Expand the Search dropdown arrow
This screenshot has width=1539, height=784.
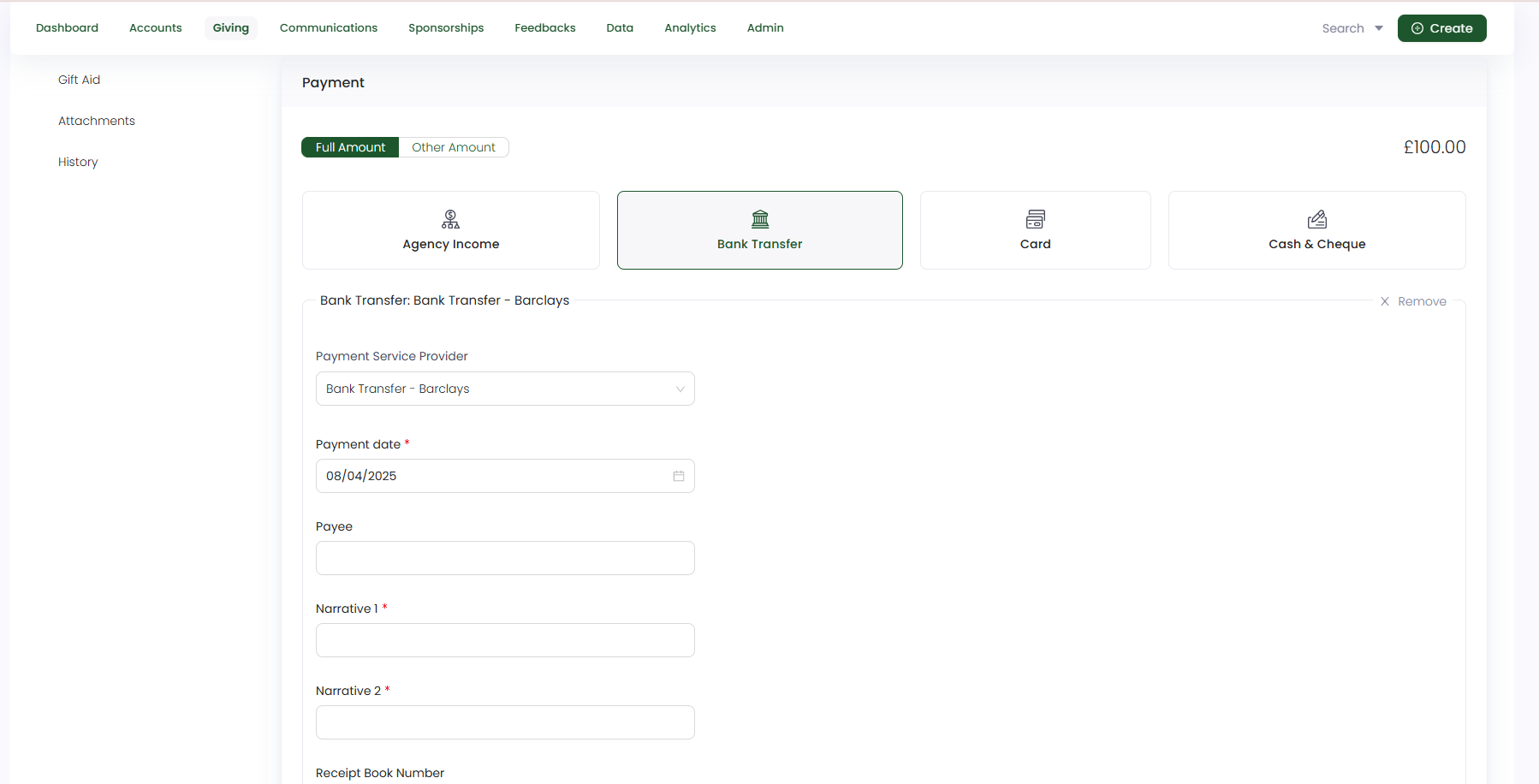(1379, 28)
